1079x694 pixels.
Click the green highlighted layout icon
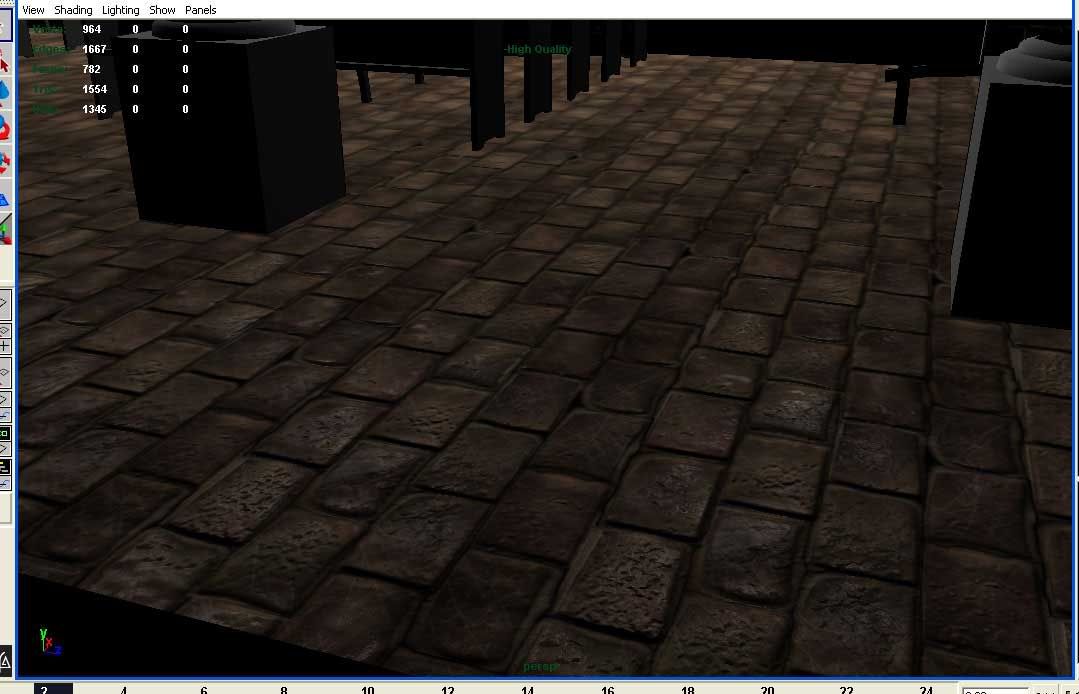(5, 433)
